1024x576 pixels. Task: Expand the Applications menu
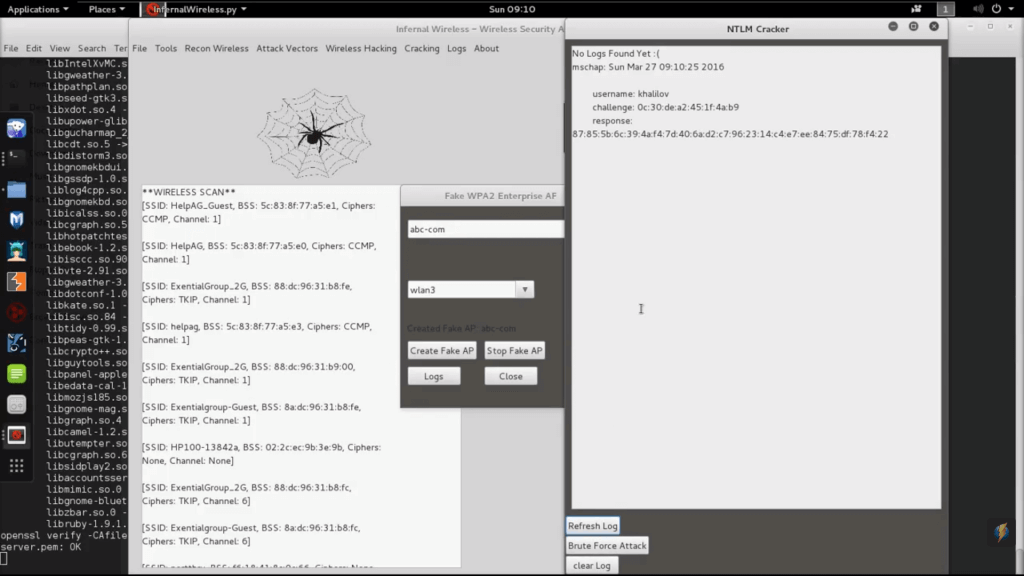pos(38,9)
